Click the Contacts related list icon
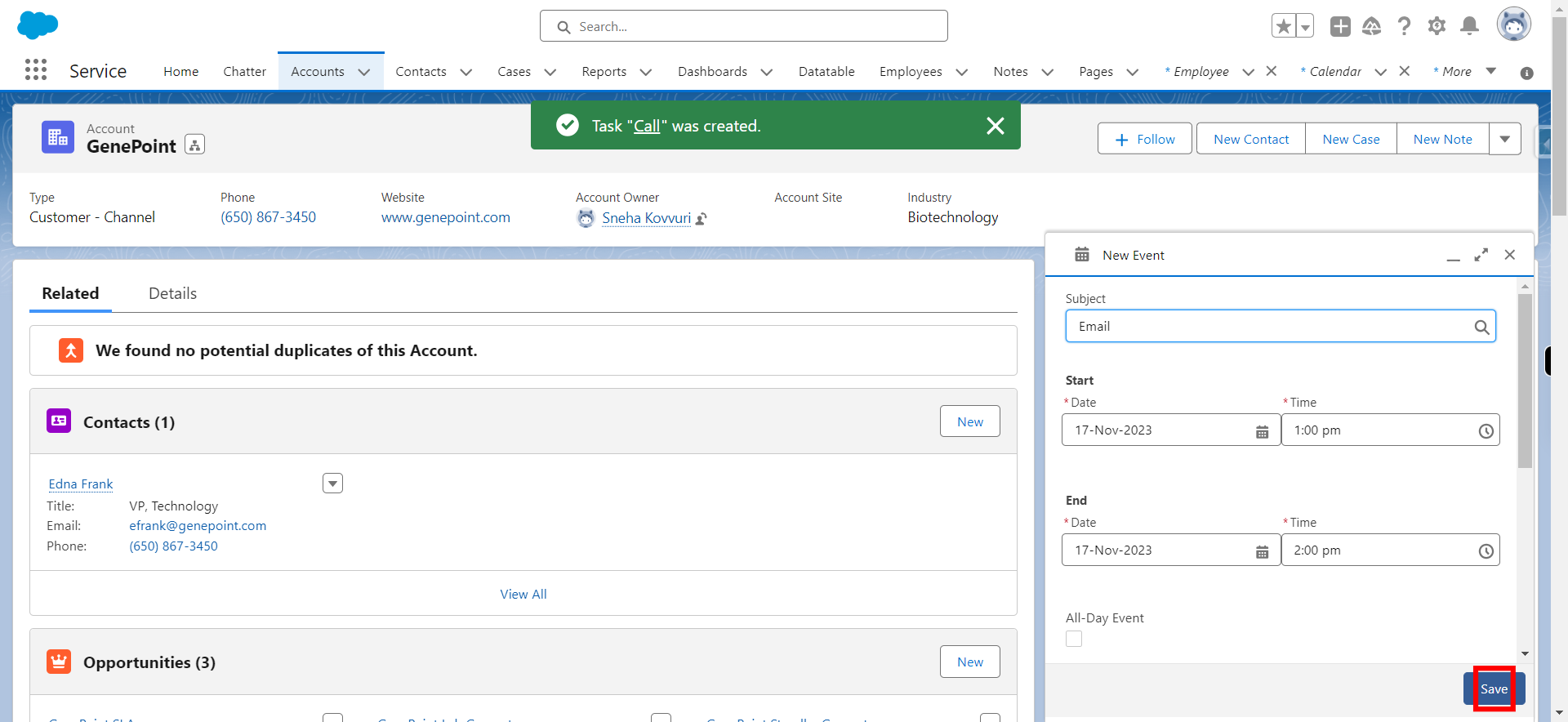 (59, 421)
